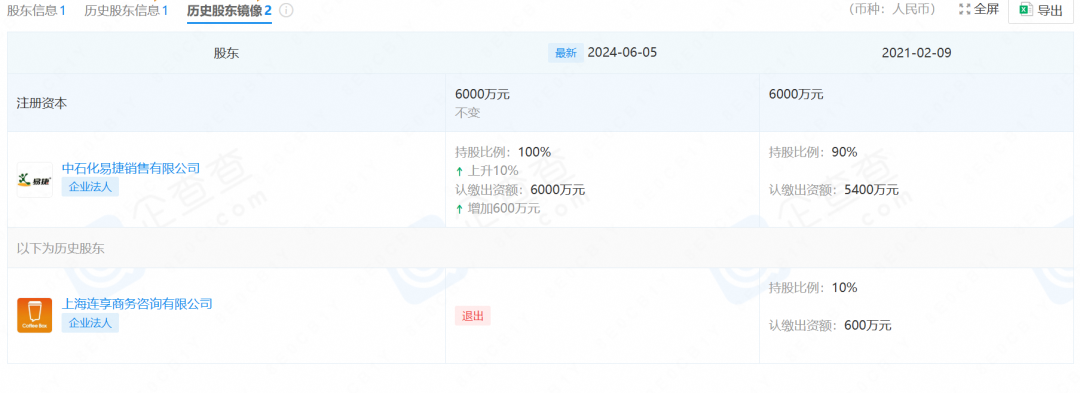Screen dimensions: 1080x393
Task: Click the 导出 export button
Action: pos(1041,10)
